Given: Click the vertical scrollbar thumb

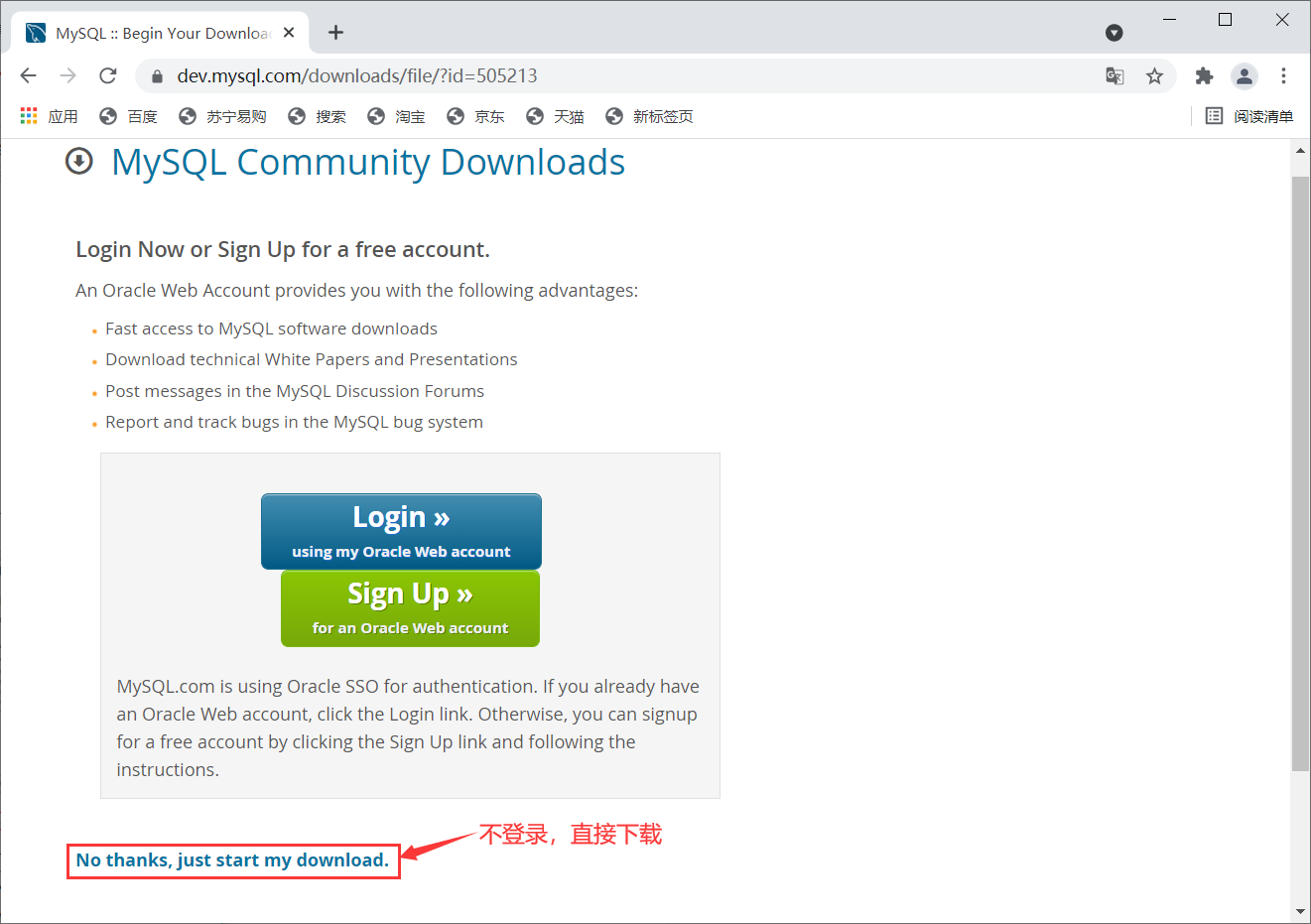Looking at the screenshot, I should point(1300,473).
